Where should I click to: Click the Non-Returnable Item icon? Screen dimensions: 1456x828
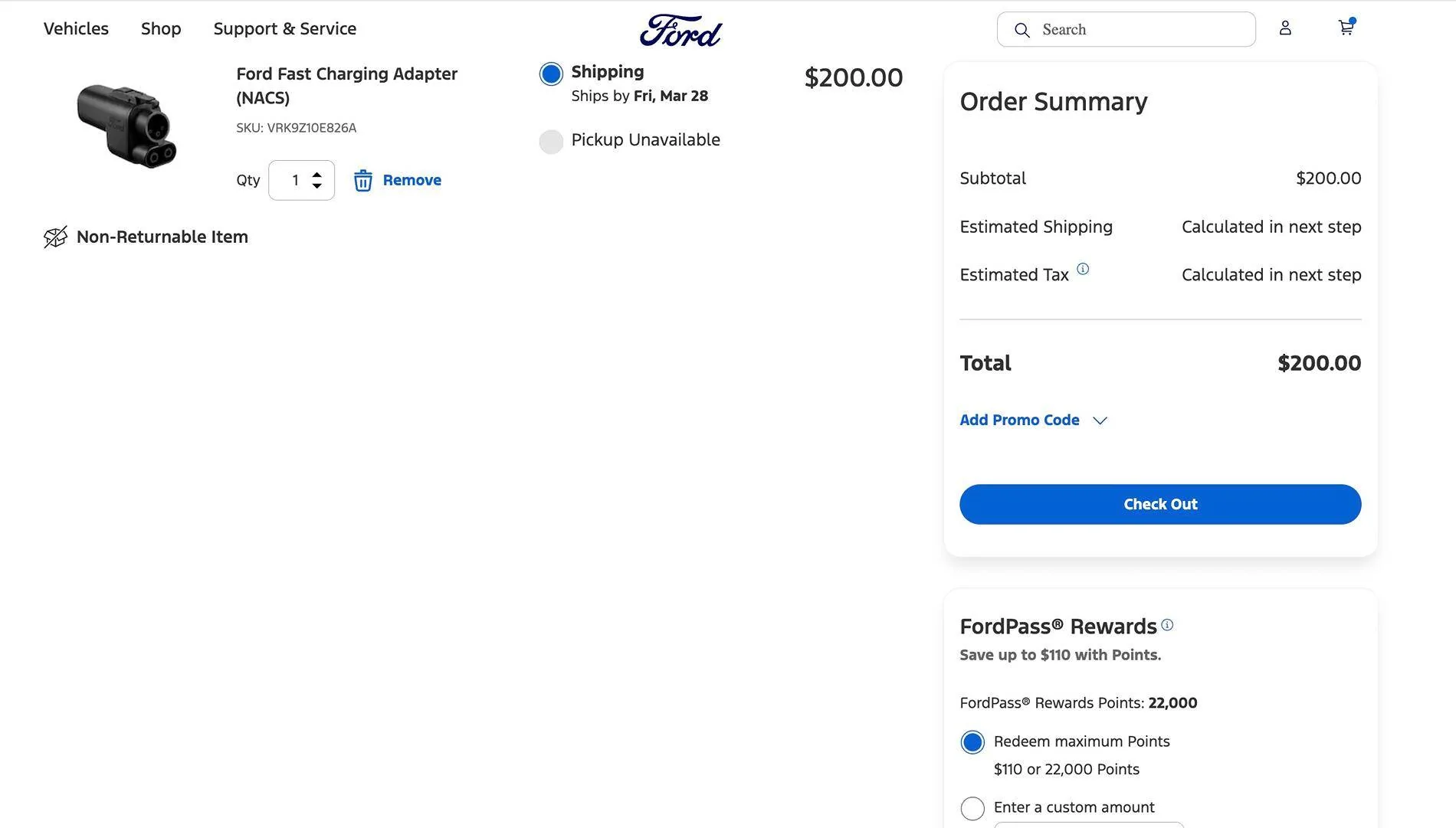click(55, 237)
